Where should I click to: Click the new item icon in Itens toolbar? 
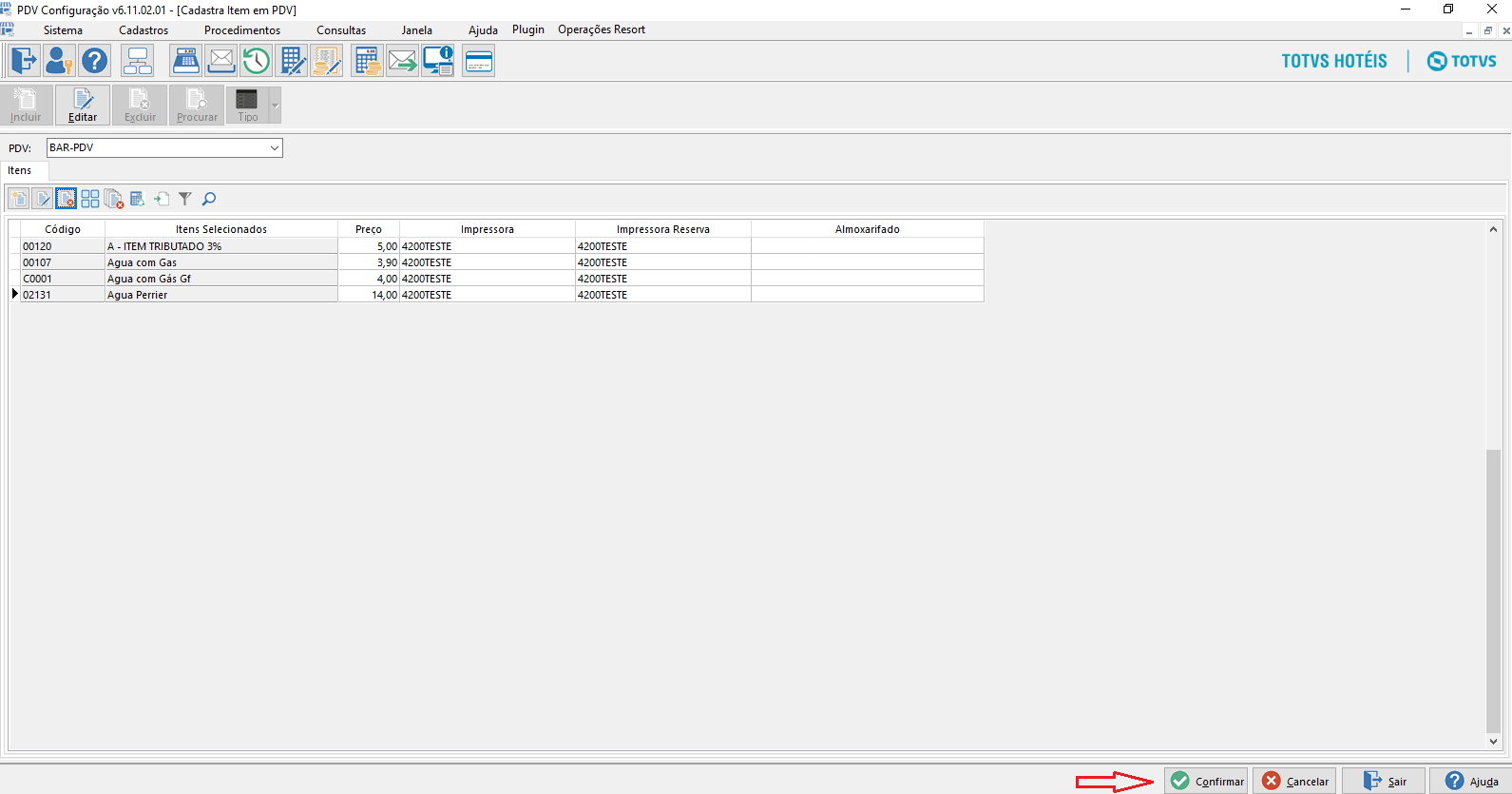tap(19, 199)
